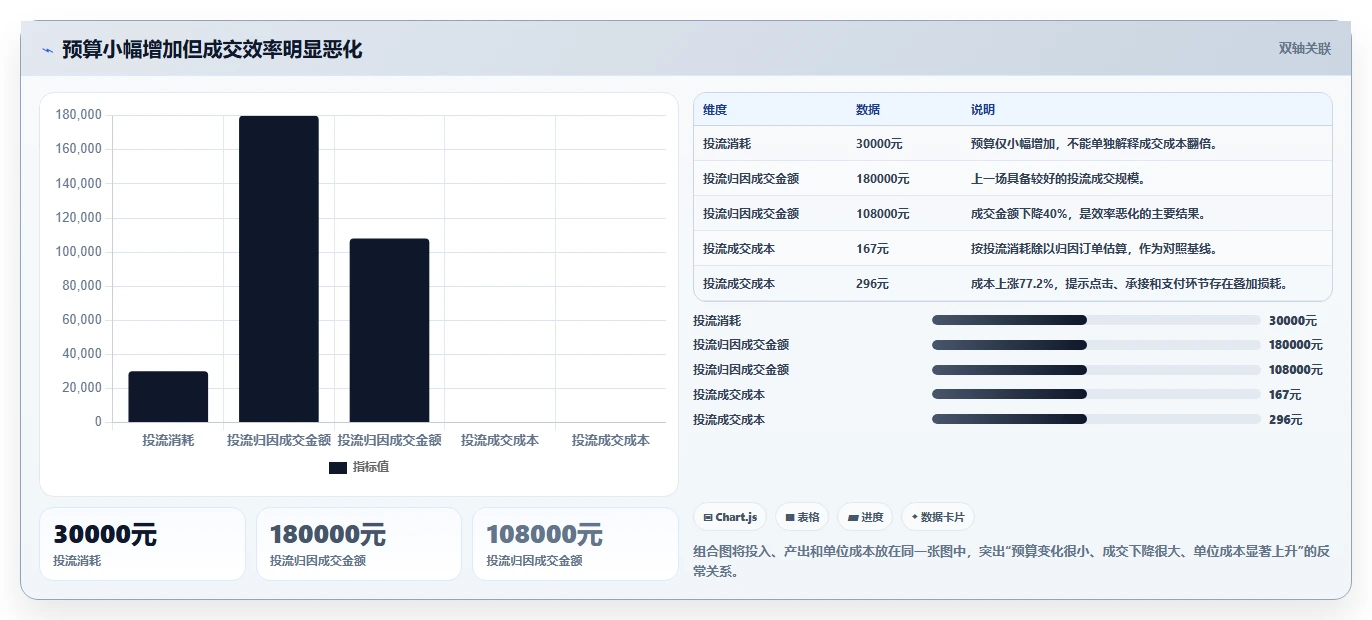
Task: Click the 180,000 y-axis tick label
Action: click(x=79, y=115)
